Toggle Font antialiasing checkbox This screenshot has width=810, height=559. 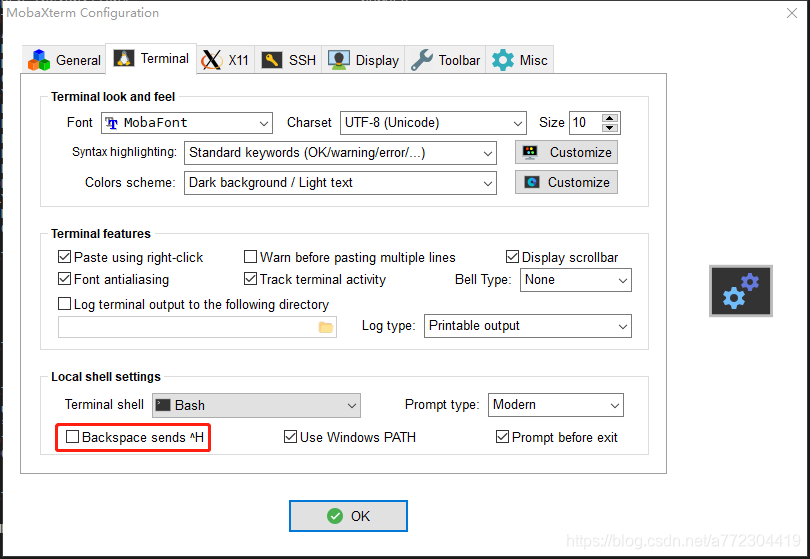click(x=65, y=279)
